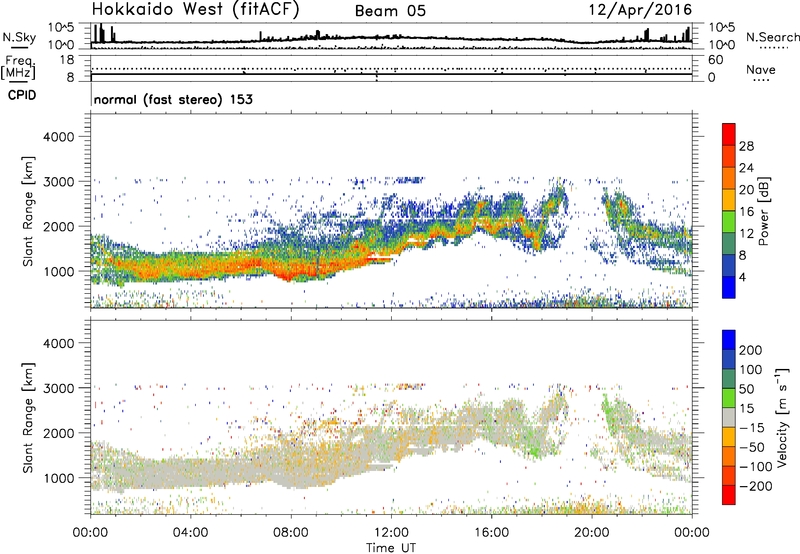800x554 pixels.
Task: Click the "04:00" time tick label
Action: coord(190,533)
